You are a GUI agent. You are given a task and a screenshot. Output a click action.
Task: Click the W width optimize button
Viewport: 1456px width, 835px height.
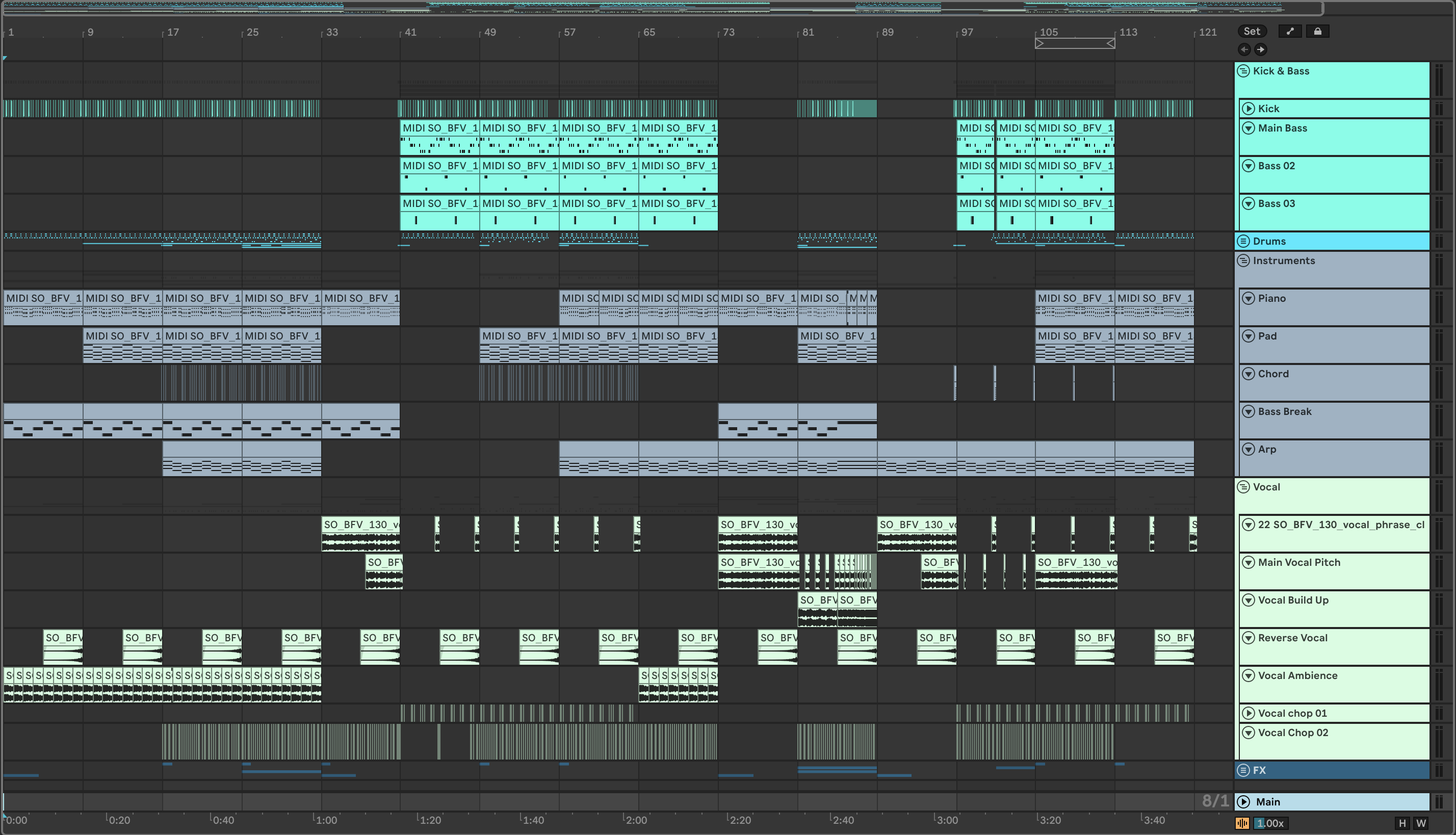1421,824
